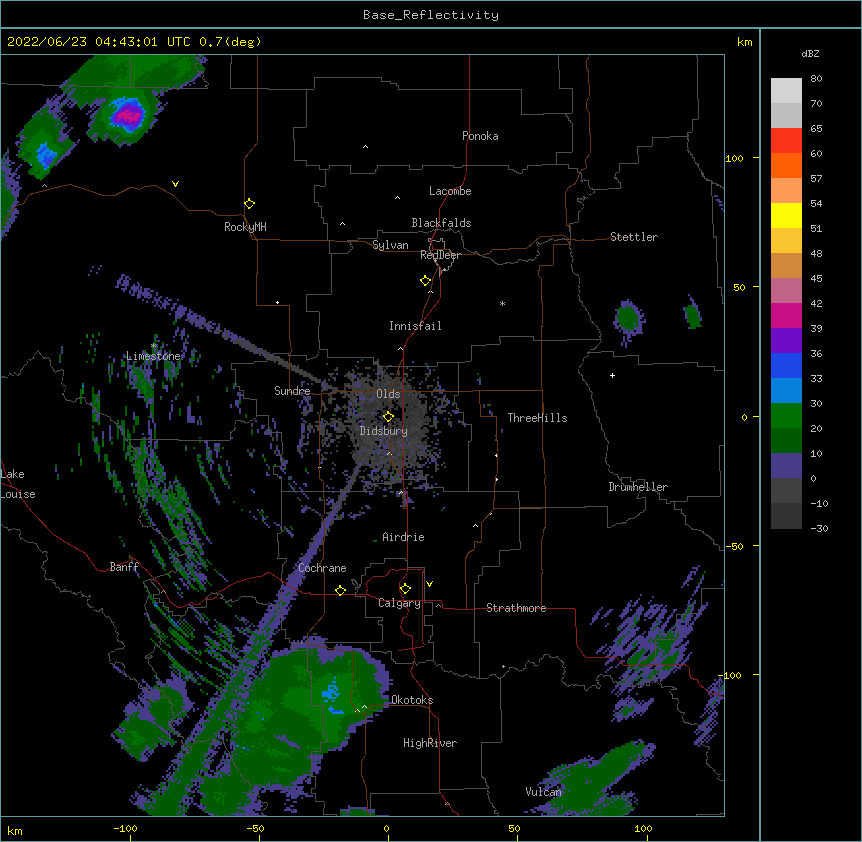Image resolution: width=862 pixels, height=842 pixels.
Task: Select the green 30 dBZ legend swatch
Action: click(786, 416)
